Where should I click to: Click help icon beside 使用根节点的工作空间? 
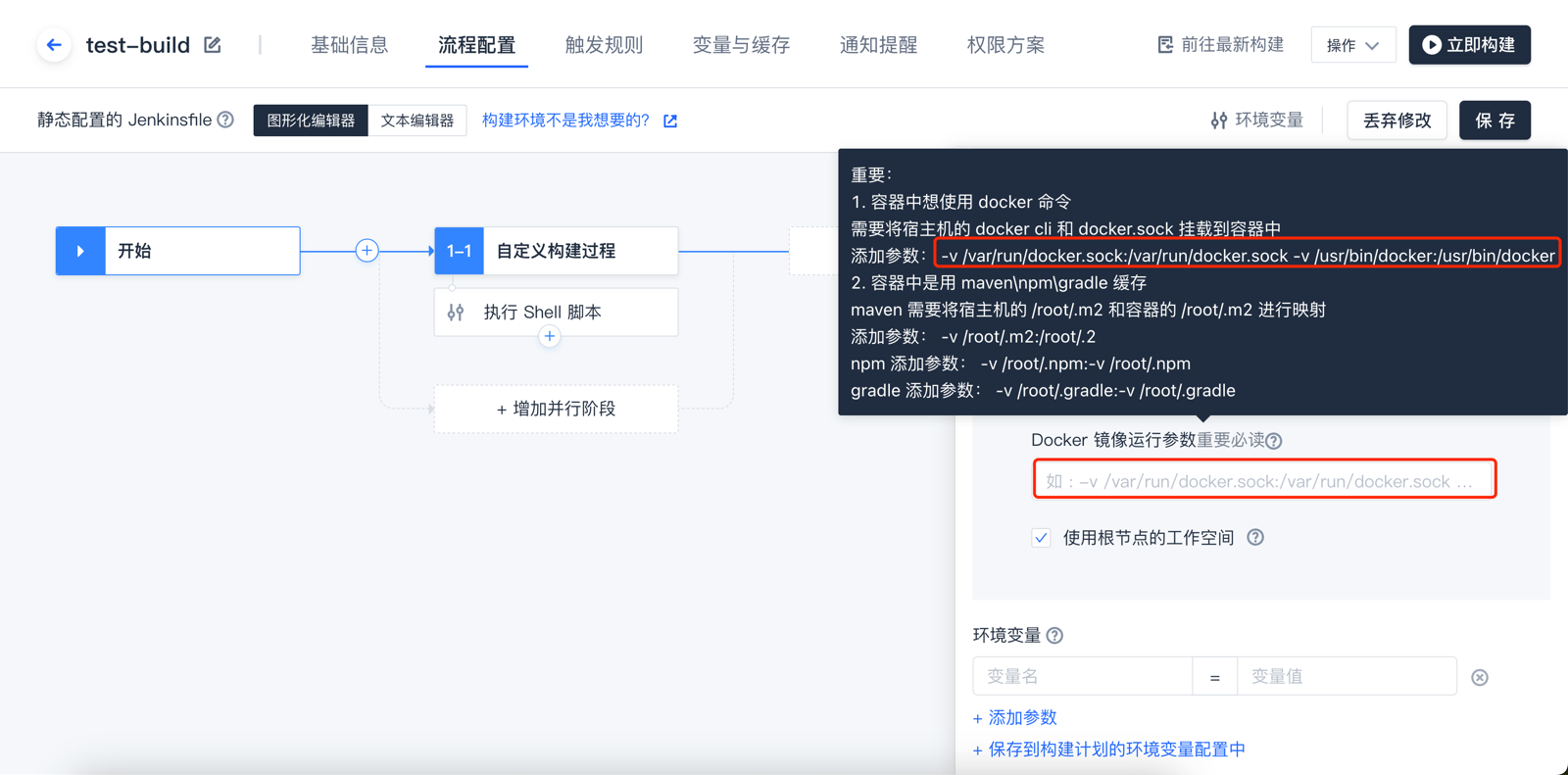pos(1255,537)
